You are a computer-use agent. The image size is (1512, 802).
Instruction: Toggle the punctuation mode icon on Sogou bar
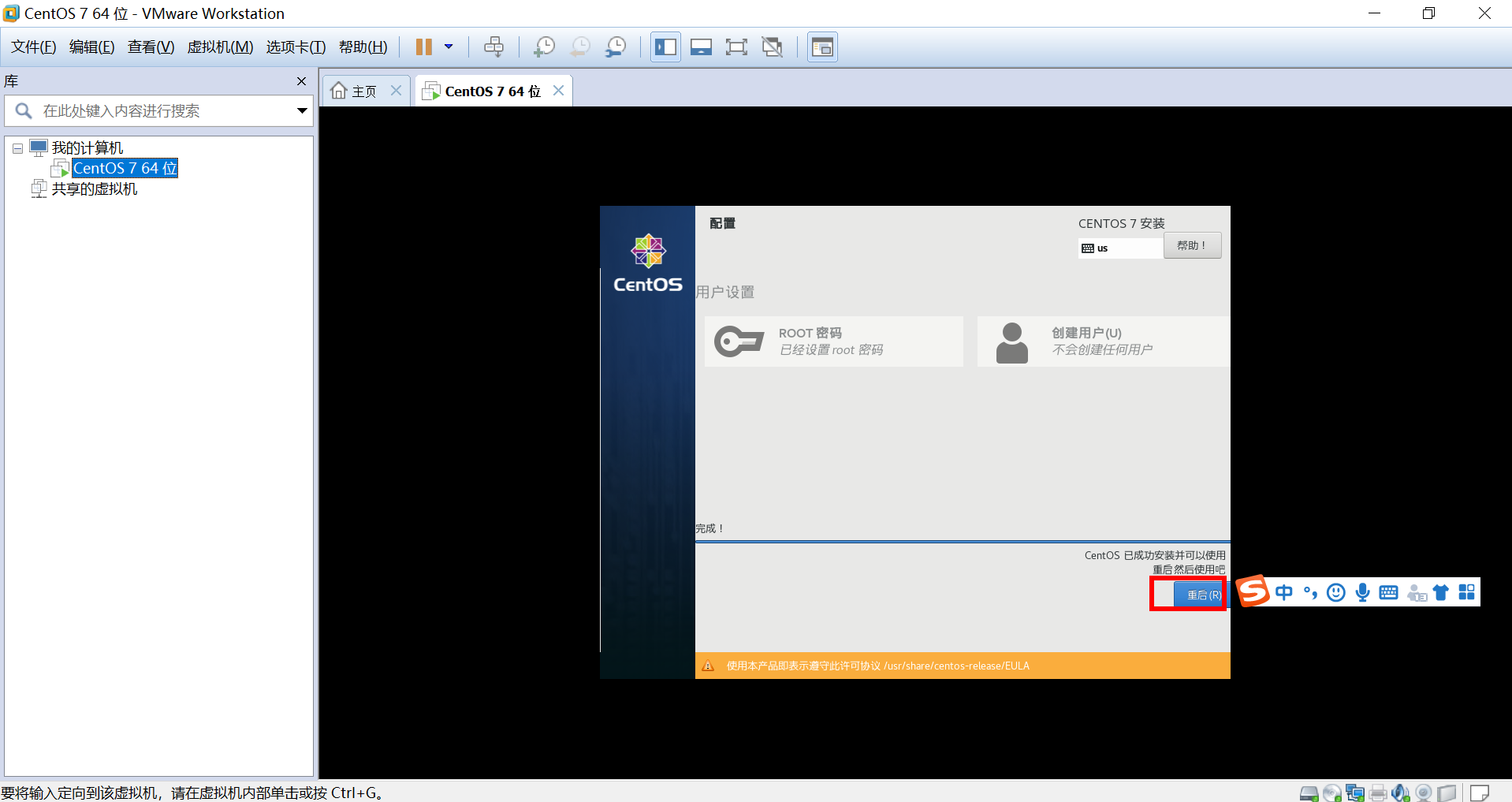(1310, 592)
